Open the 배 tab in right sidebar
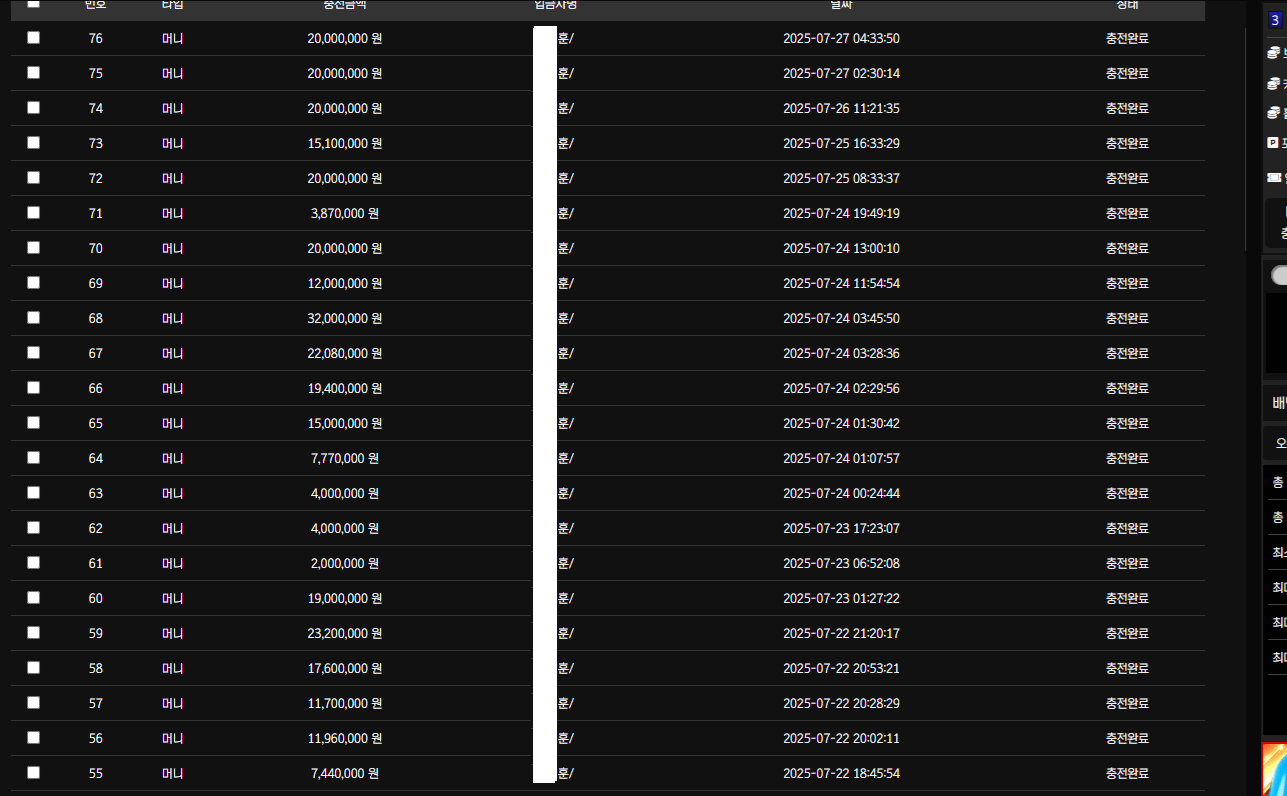The image size is (1287, 796). point(1278,403)
